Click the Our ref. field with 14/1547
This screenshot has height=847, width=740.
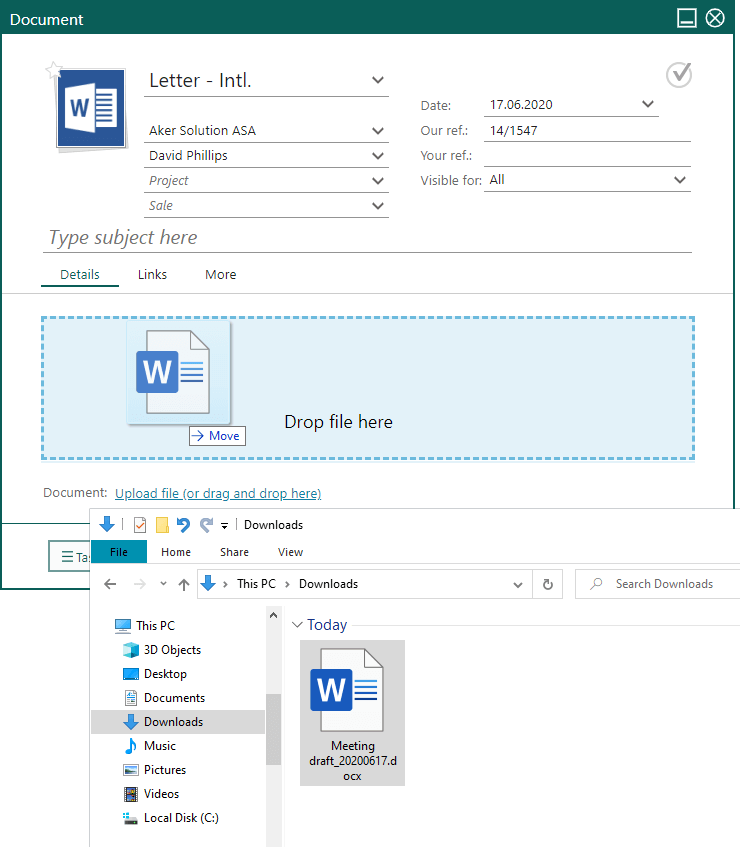[x=587, y=131]
